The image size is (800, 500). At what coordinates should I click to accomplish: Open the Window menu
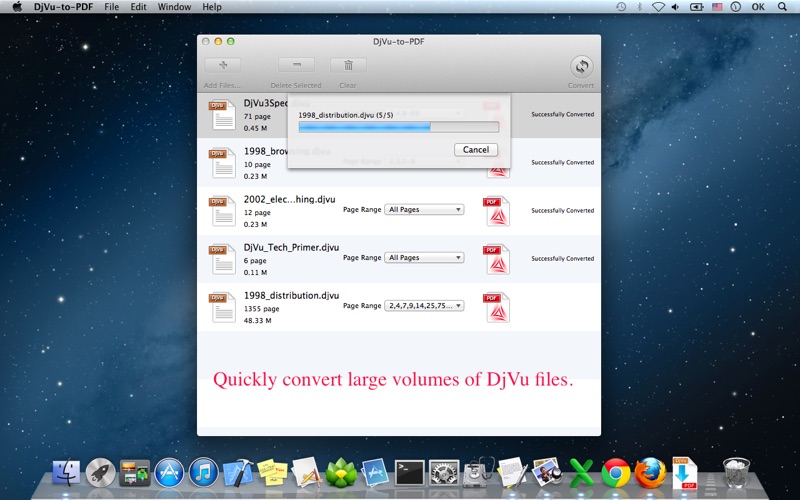pos(174,7)
